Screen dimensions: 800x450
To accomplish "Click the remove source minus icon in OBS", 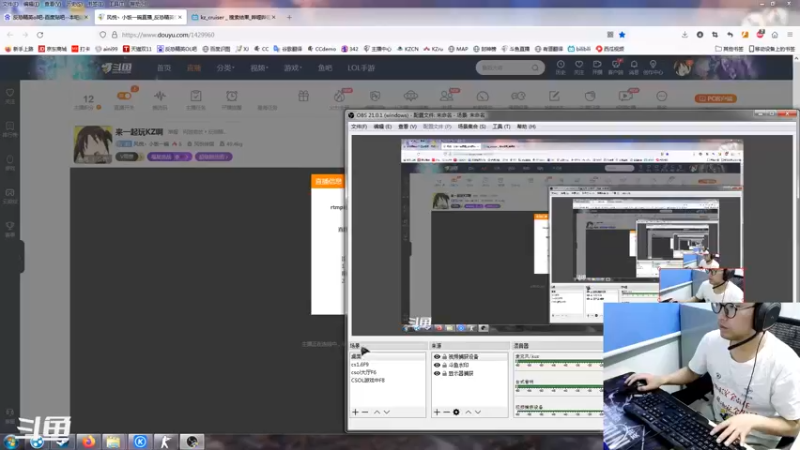I will coord(446,412).
